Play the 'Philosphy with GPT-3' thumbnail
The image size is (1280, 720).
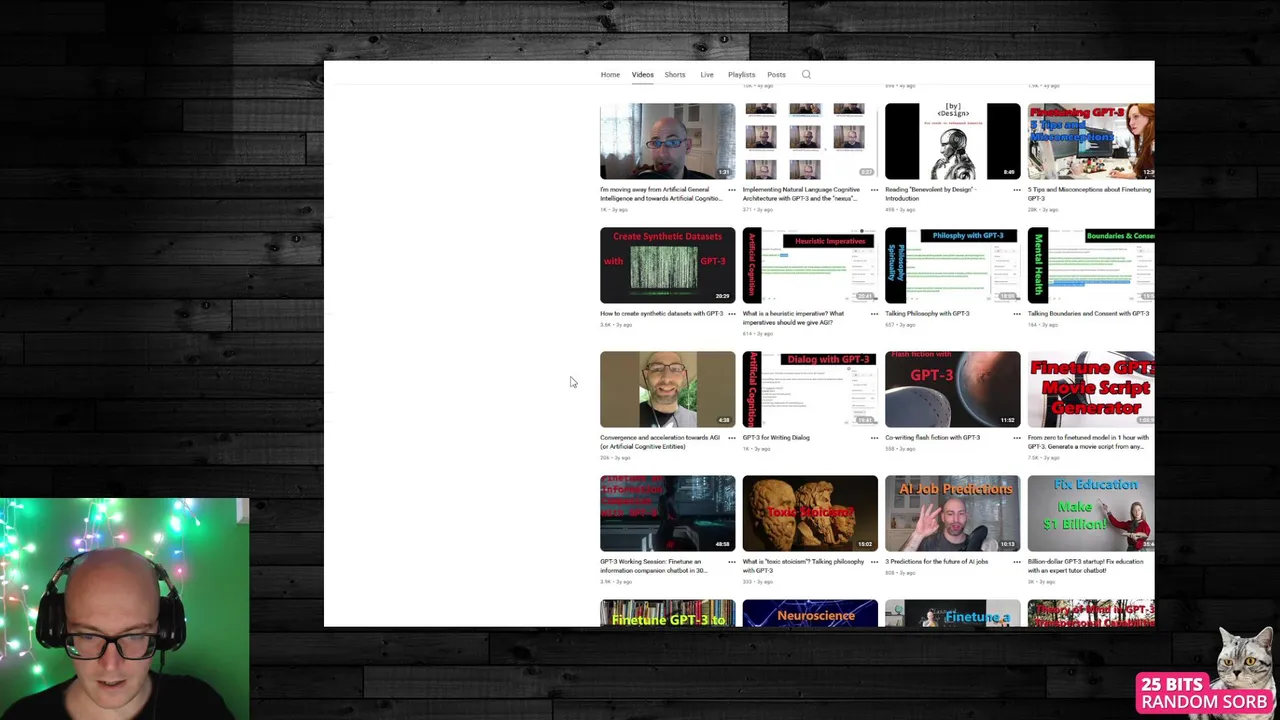coord(952,265)
